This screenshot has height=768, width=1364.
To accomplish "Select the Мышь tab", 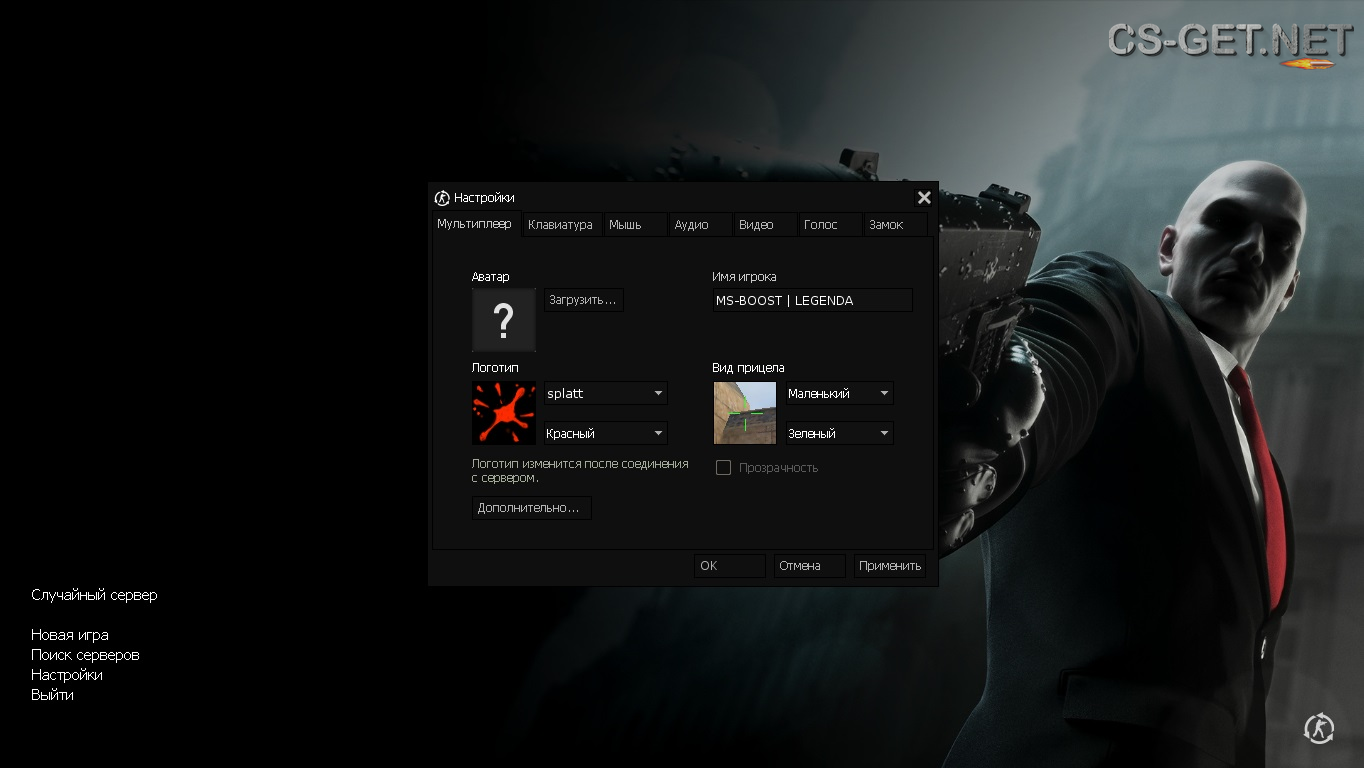I will 625,225.
